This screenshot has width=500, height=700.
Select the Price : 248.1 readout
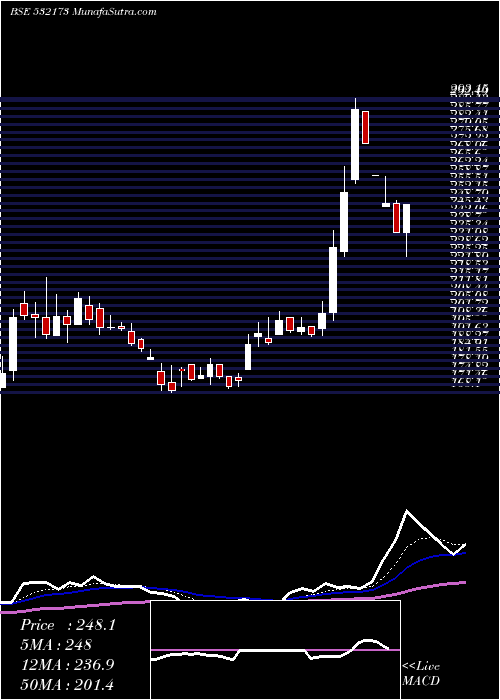(x=68, y=625)
